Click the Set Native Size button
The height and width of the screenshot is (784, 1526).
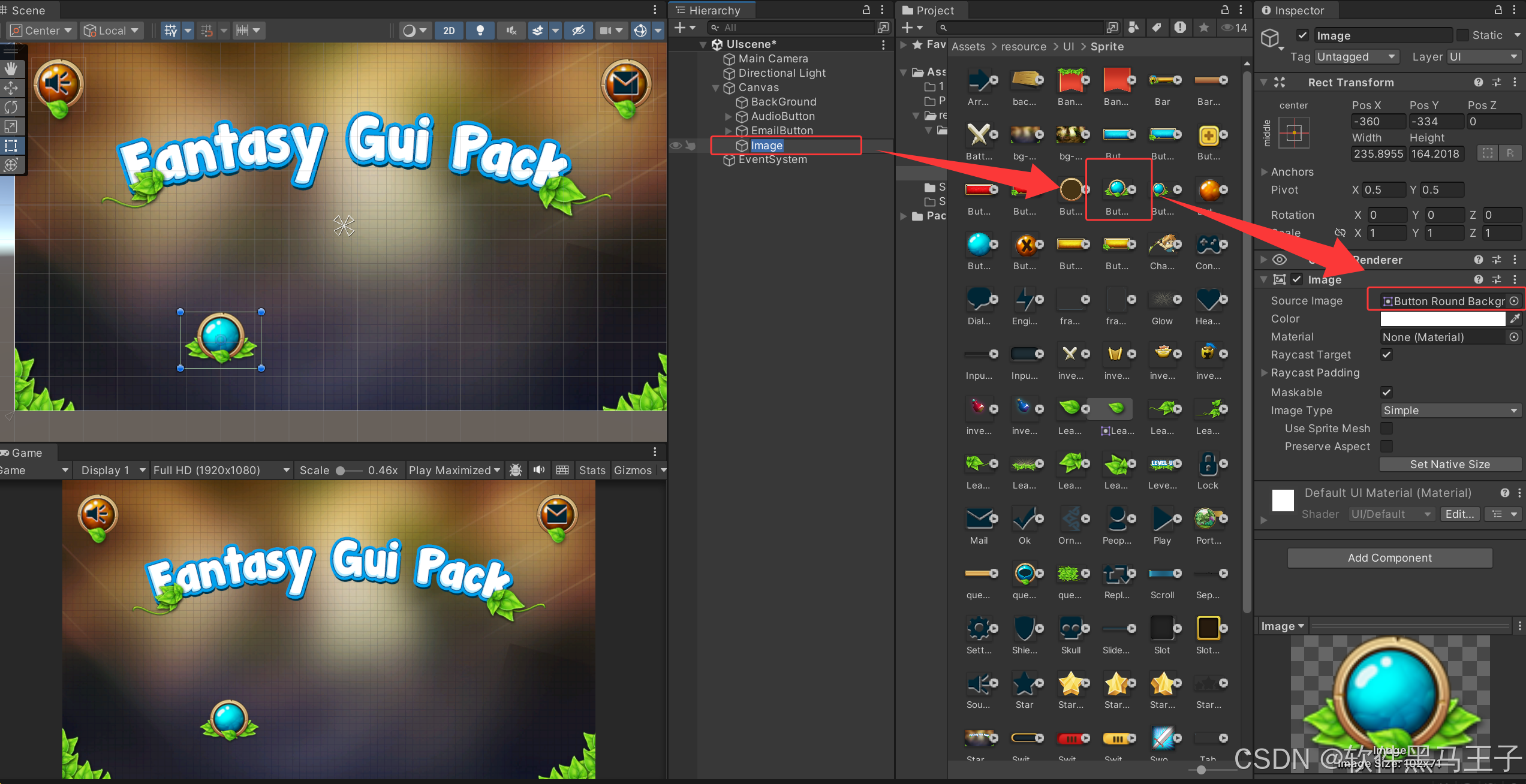pos(1449,465)
